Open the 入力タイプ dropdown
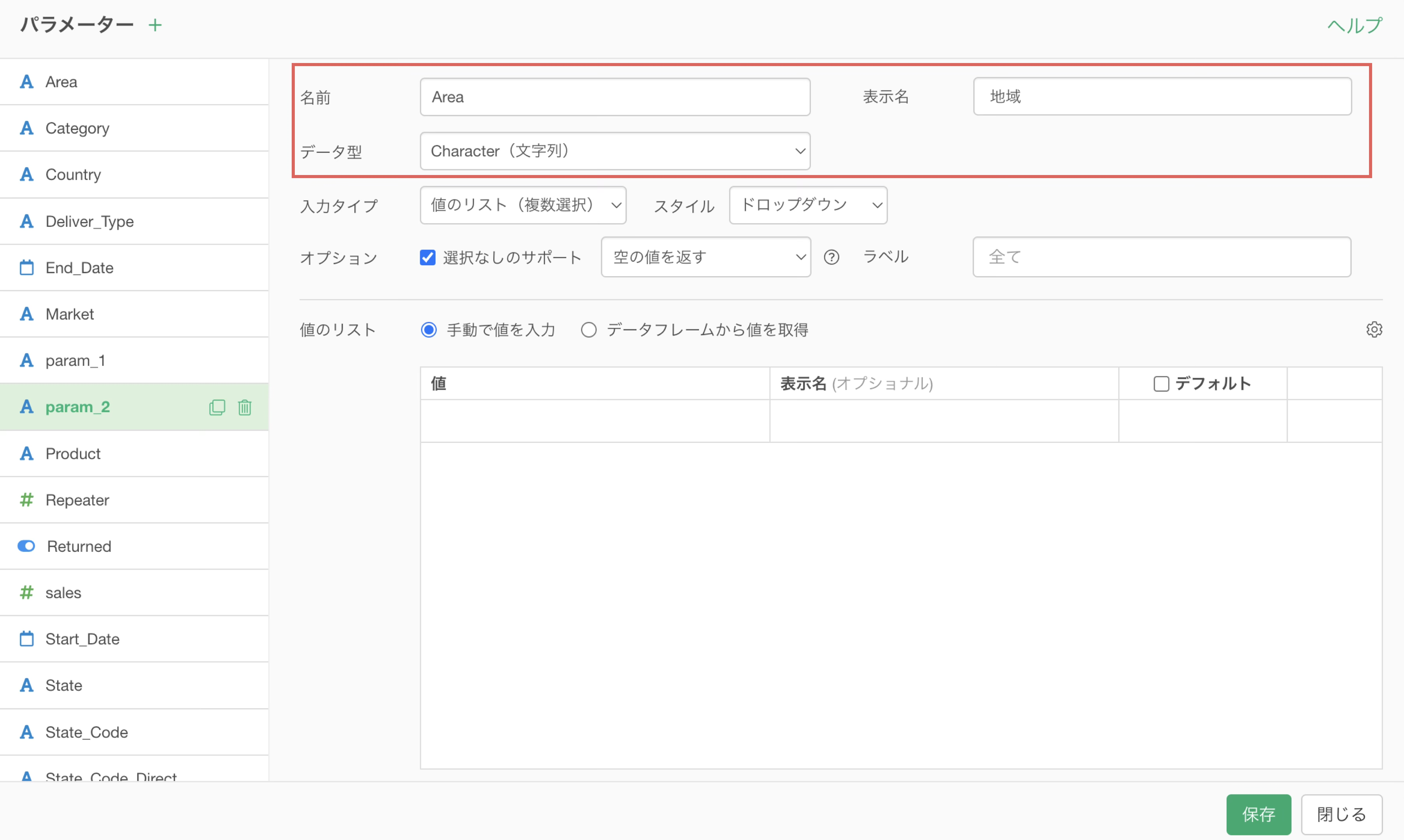Screen dimensions: 1404x840 (522, 205)
